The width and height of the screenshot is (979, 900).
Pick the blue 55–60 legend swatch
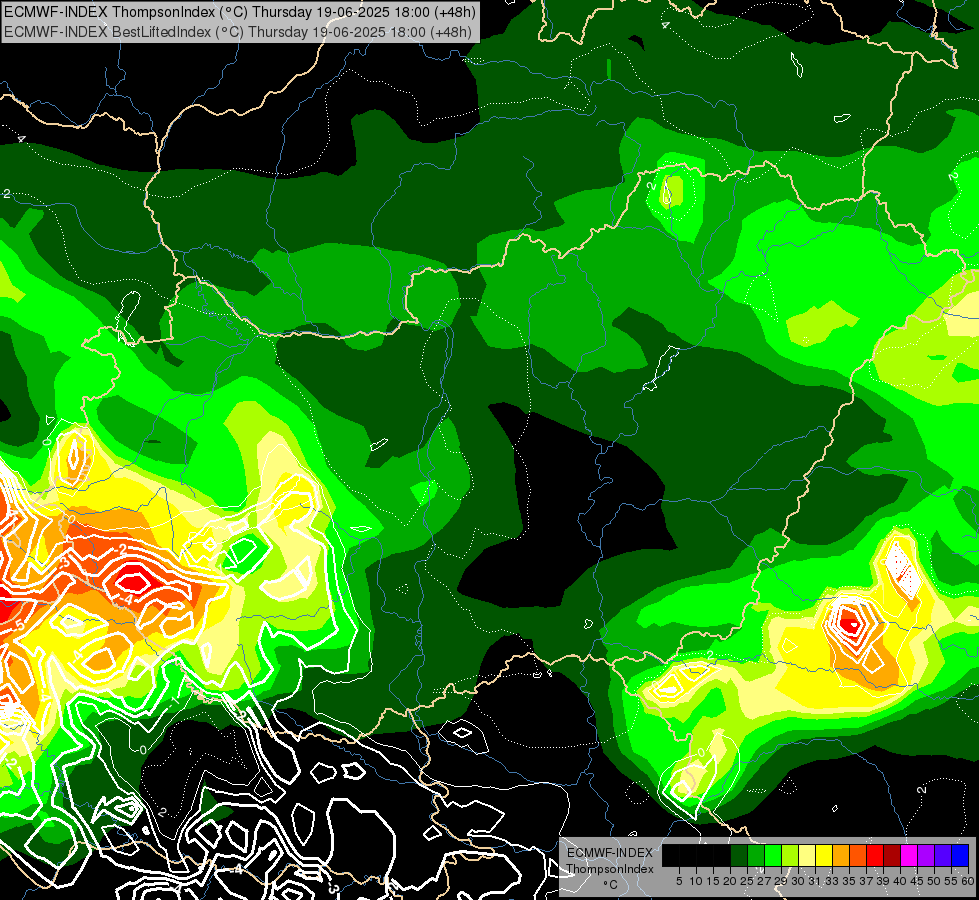(960, 856)
